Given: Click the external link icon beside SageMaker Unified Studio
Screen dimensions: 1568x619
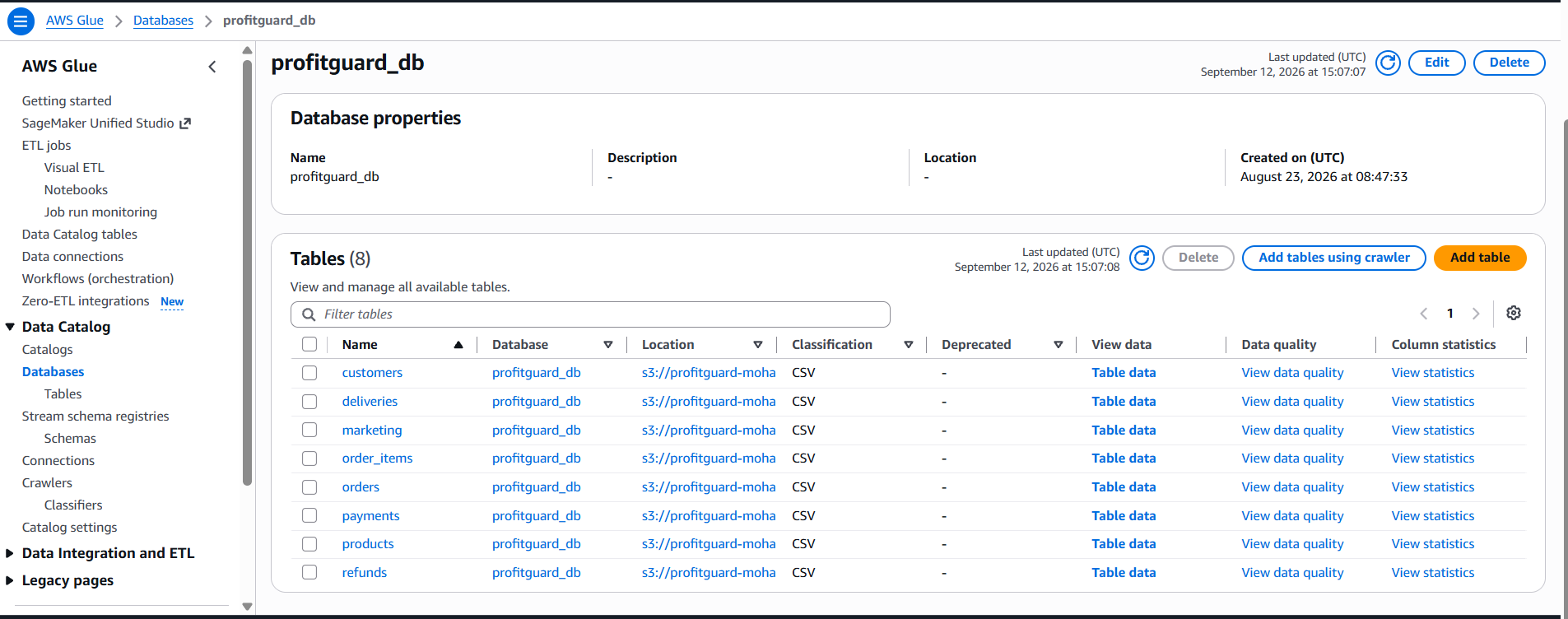Looking at the screenshot, I should pyautogui.click(x=185, y=123).
